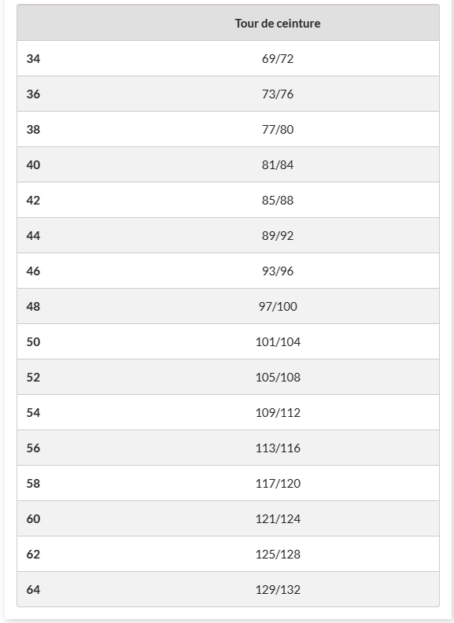Image resolution: width=454 pixels, height=623 pixels.
Task: Click the 69/72 measurement cell
Action: tap(278, 59)
